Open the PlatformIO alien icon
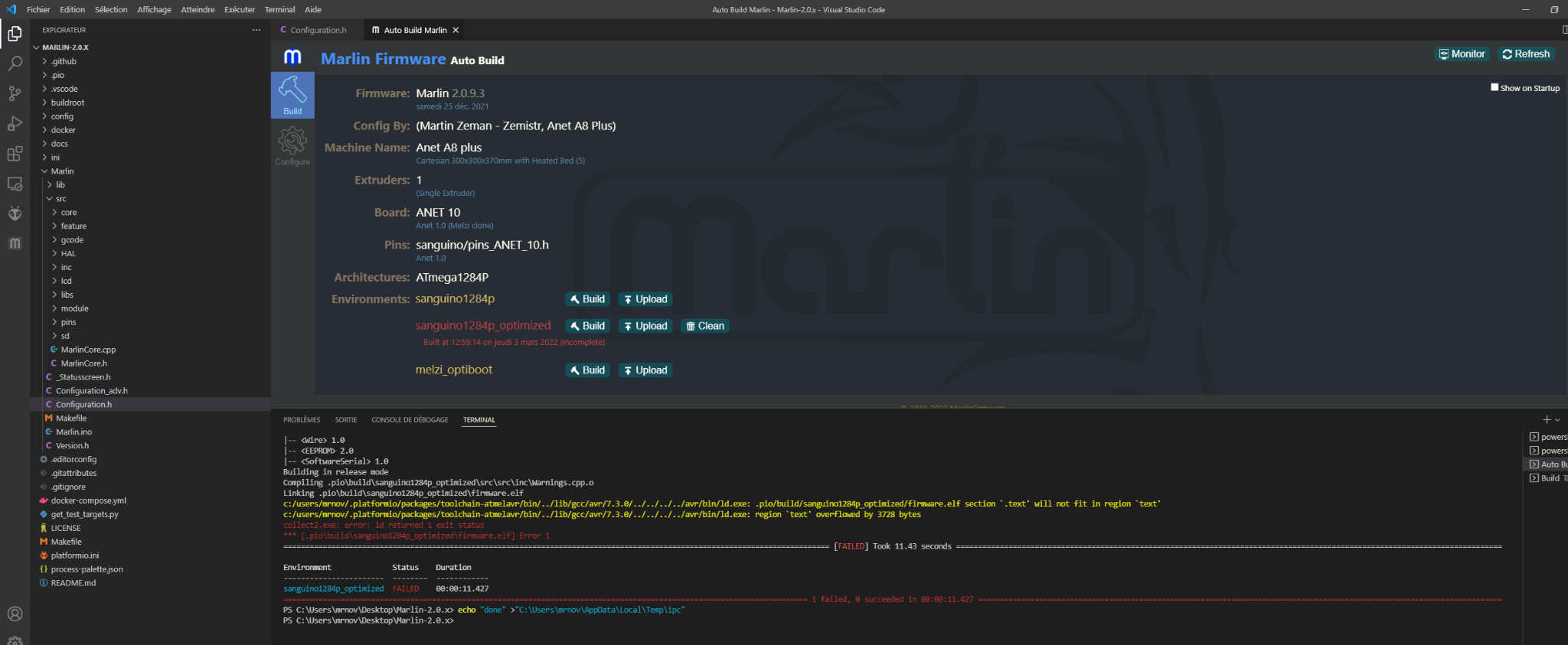This screenshot has height=645, width=1568. point(15,213)
